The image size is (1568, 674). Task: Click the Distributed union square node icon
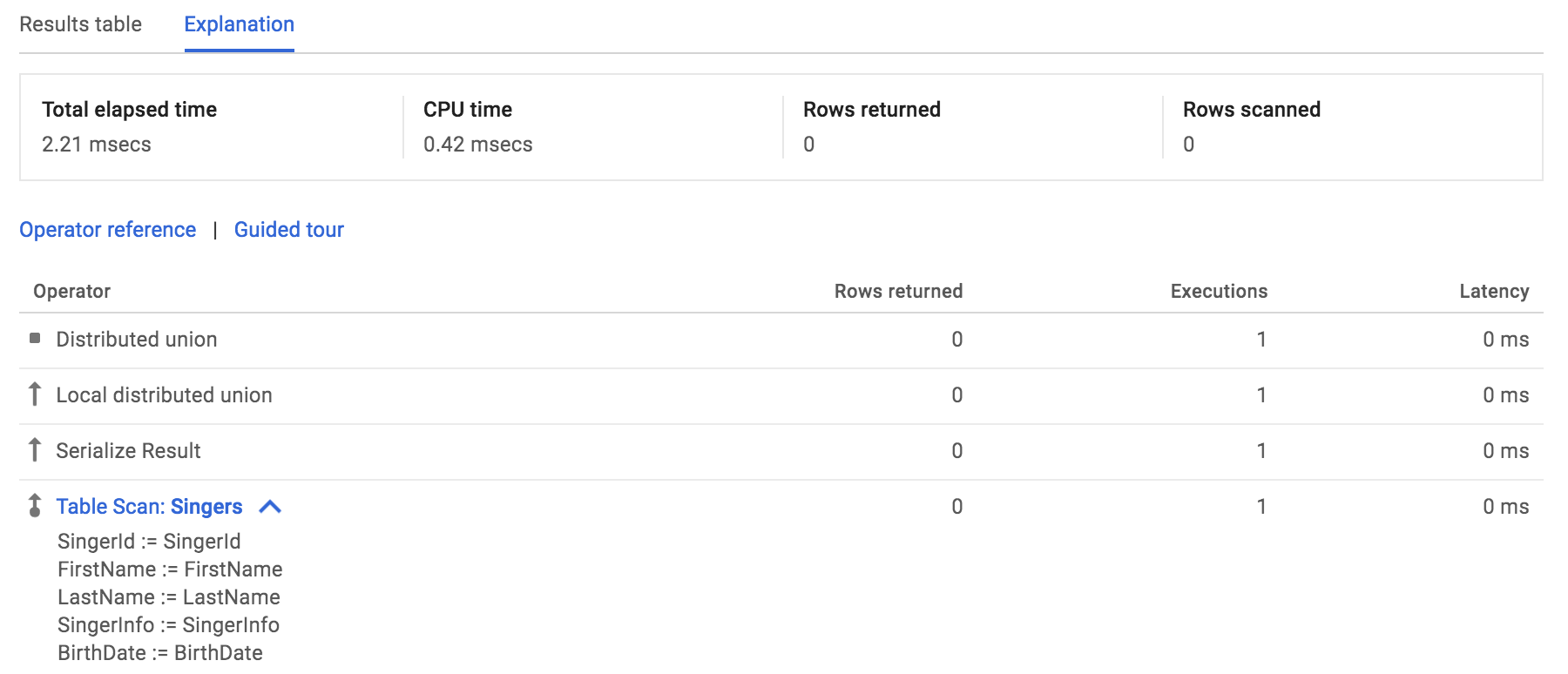click(35, 338)
